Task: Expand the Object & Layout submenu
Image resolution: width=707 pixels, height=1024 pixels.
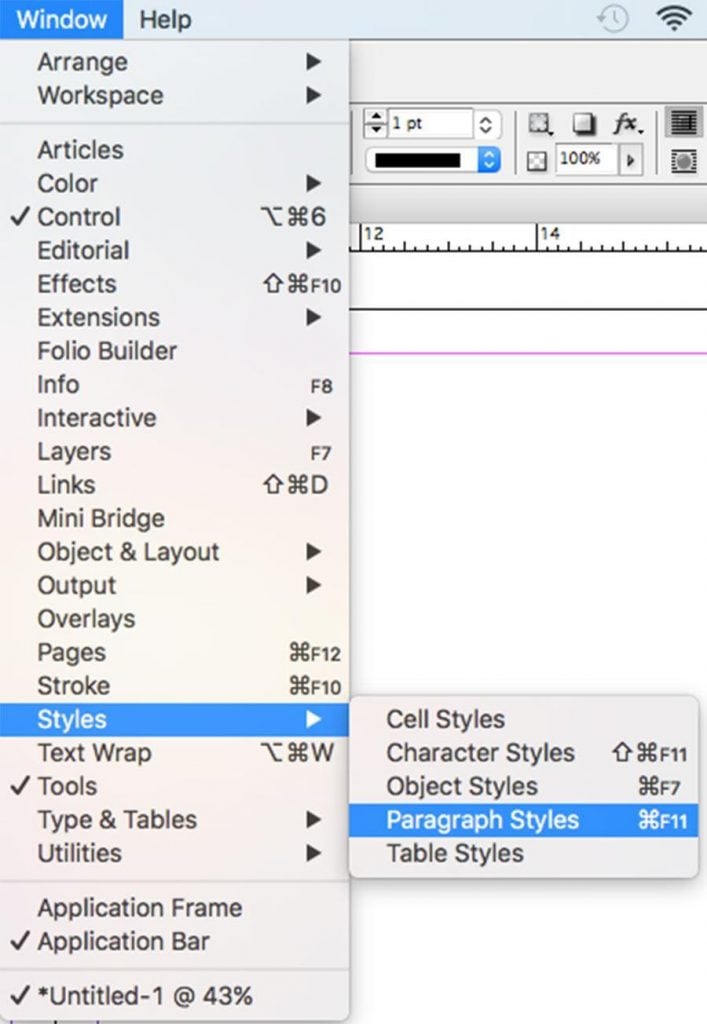Action: (x=128, y=551)
